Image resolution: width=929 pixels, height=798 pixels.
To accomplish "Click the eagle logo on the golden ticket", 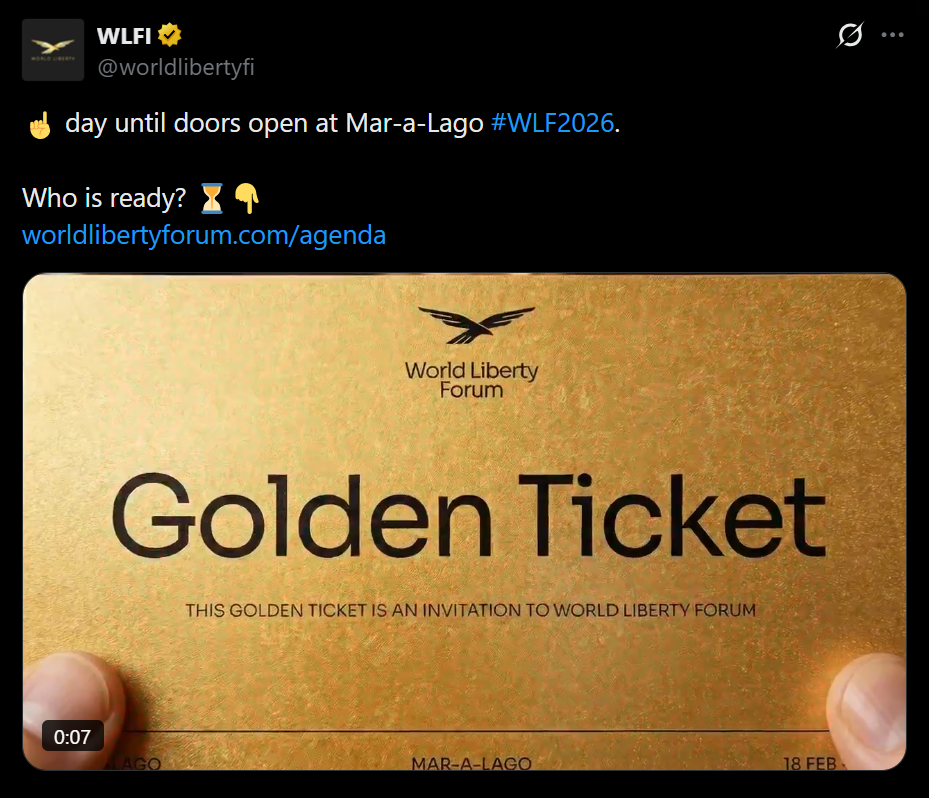I will click(x=476, y=325).
